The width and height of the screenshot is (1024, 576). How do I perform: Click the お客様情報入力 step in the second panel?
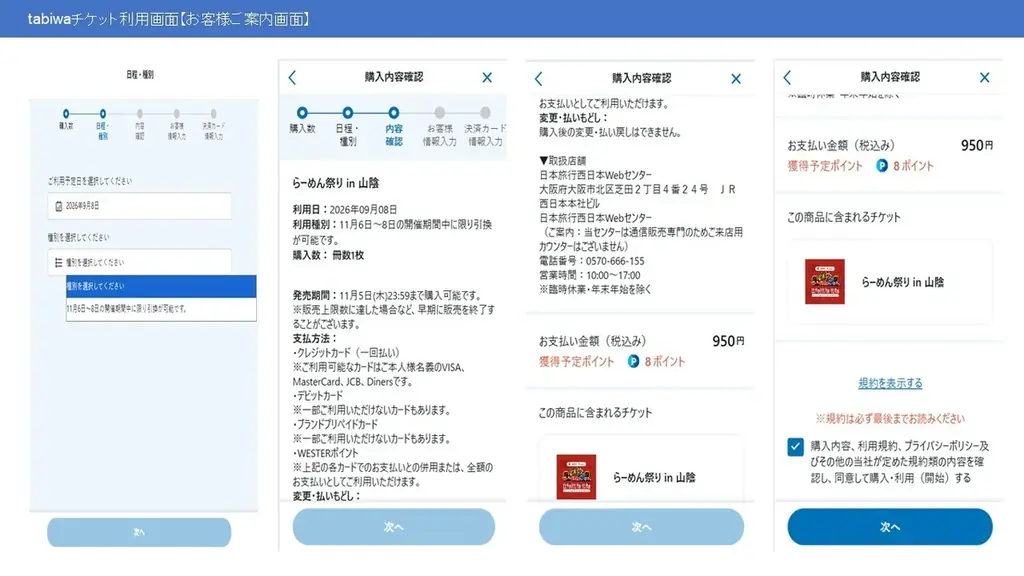pyautogui.click(x=440, y=127)
